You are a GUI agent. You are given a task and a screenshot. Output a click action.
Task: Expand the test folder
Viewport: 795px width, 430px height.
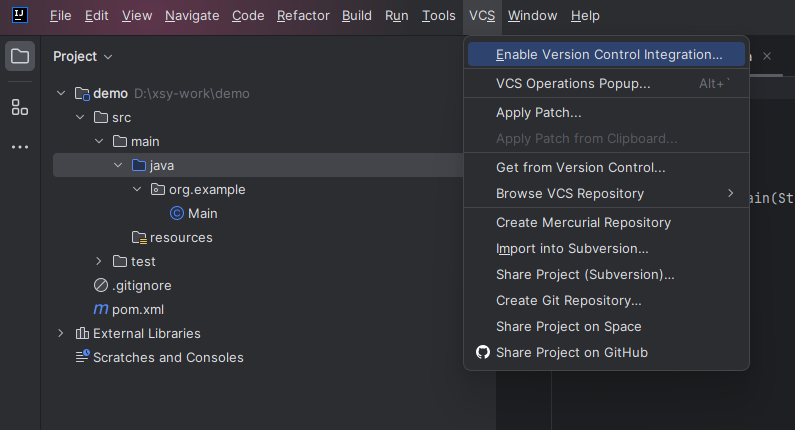click(99, 261)
